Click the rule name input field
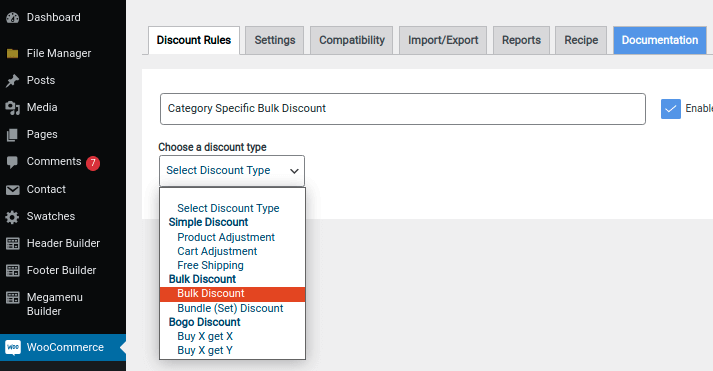 point(403,109)
